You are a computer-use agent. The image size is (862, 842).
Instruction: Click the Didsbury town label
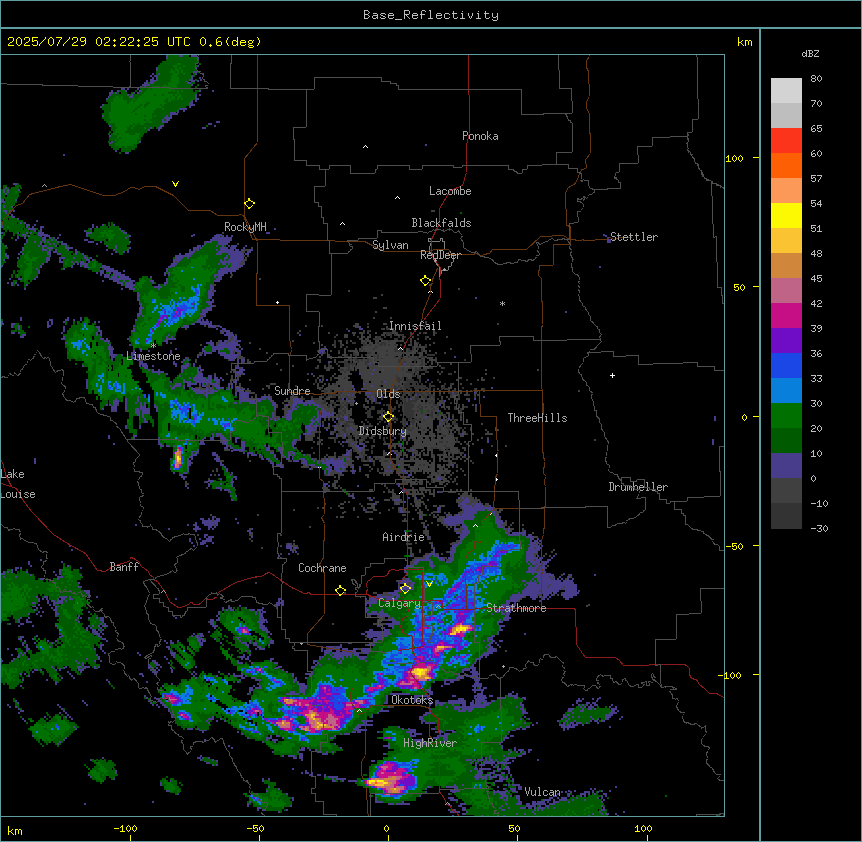click(x=383, y=431)
